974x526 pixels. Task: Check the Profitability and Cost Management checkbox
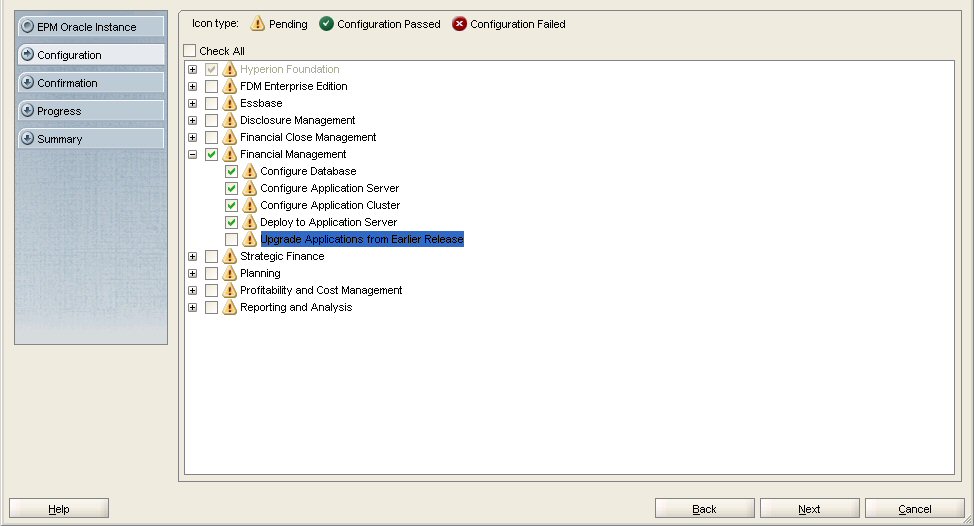click(x=211, y=291)
